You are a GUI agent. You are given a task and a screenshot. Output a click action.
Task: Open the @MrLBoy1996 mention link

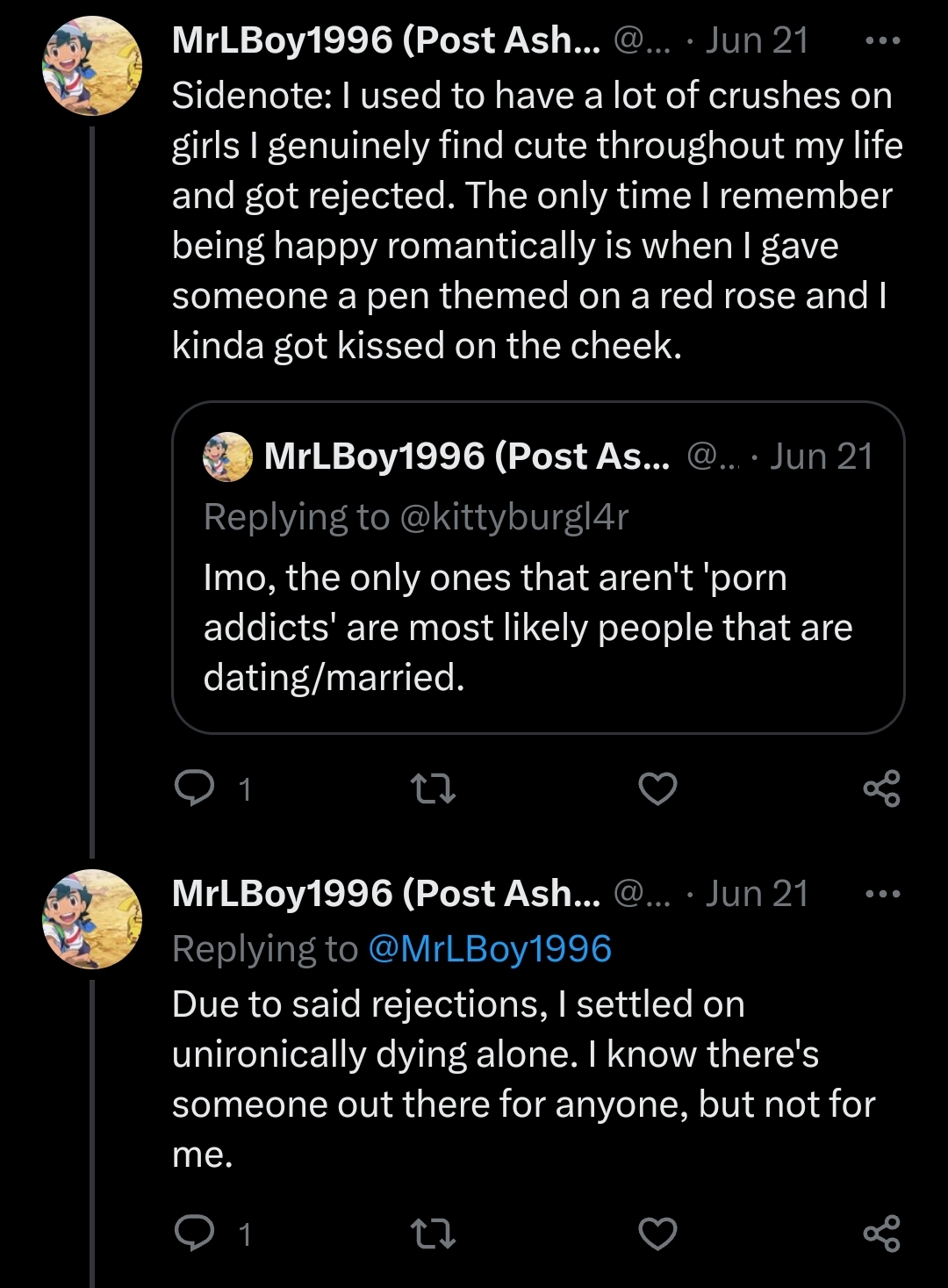coord(490,949)
